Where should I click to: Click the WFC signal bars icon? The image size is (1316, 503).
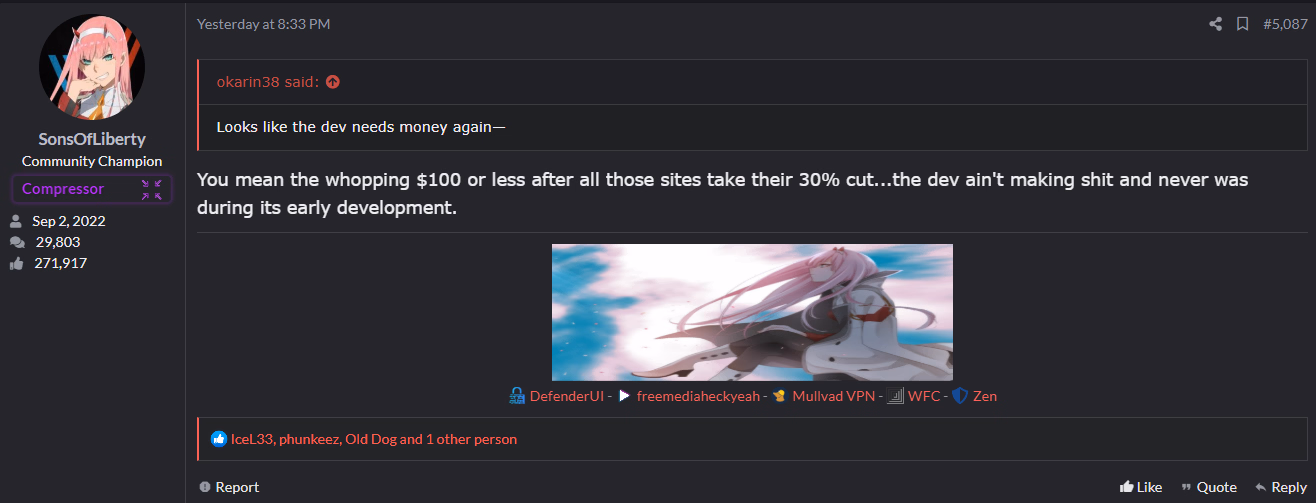895,396
